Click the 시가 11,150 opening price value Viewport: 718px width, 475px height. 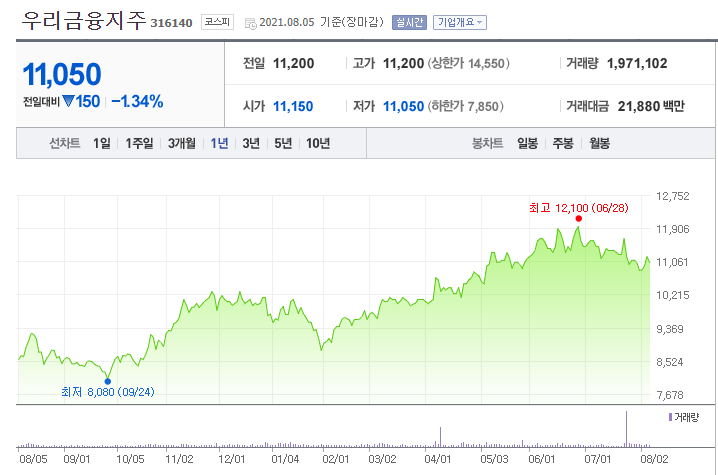coord(293,106)
